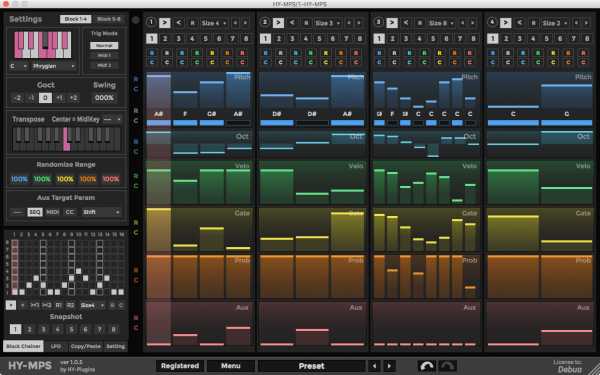
Task: Select Aux target SEQ button
Action: (35, 212)
